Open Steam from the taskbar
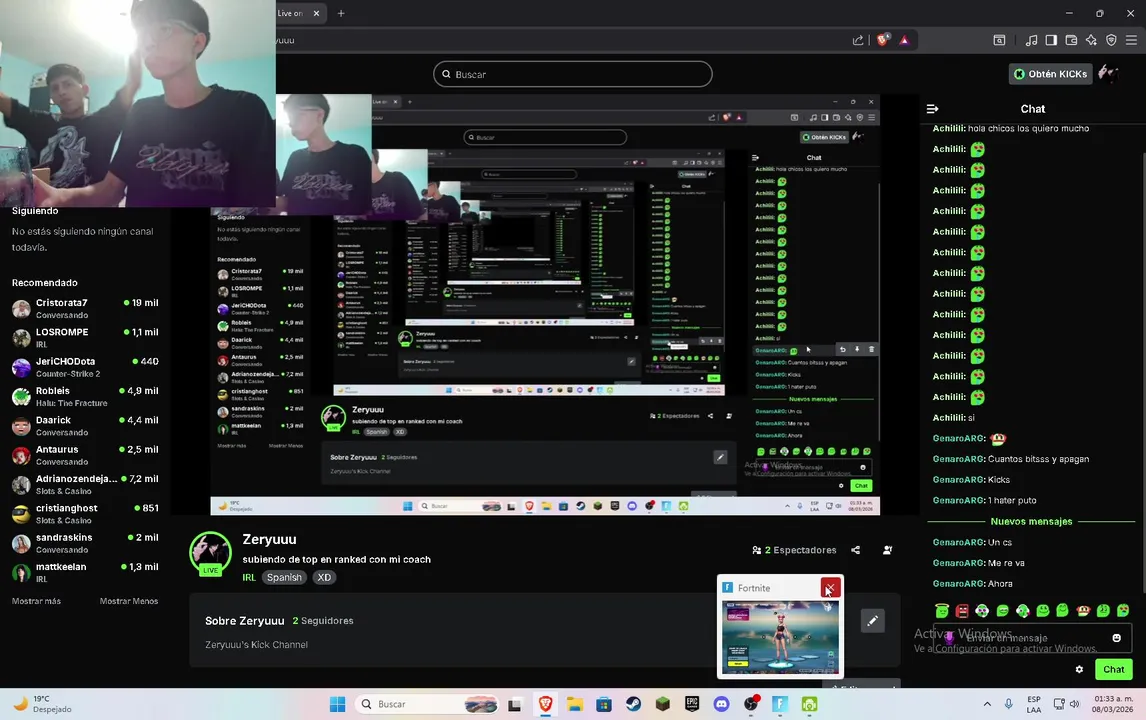The image size is (1146, 720). pyautogui.click(x=633, y=704)
